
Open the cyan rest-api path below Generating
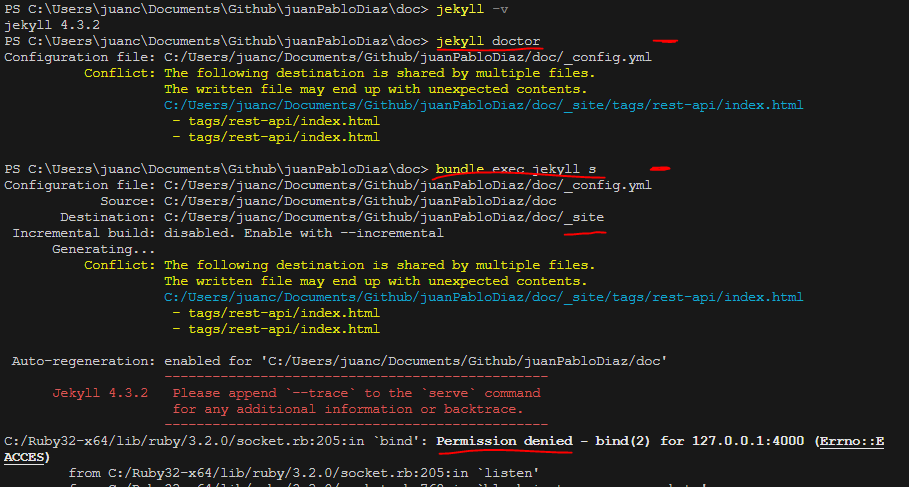coord(483,297)
